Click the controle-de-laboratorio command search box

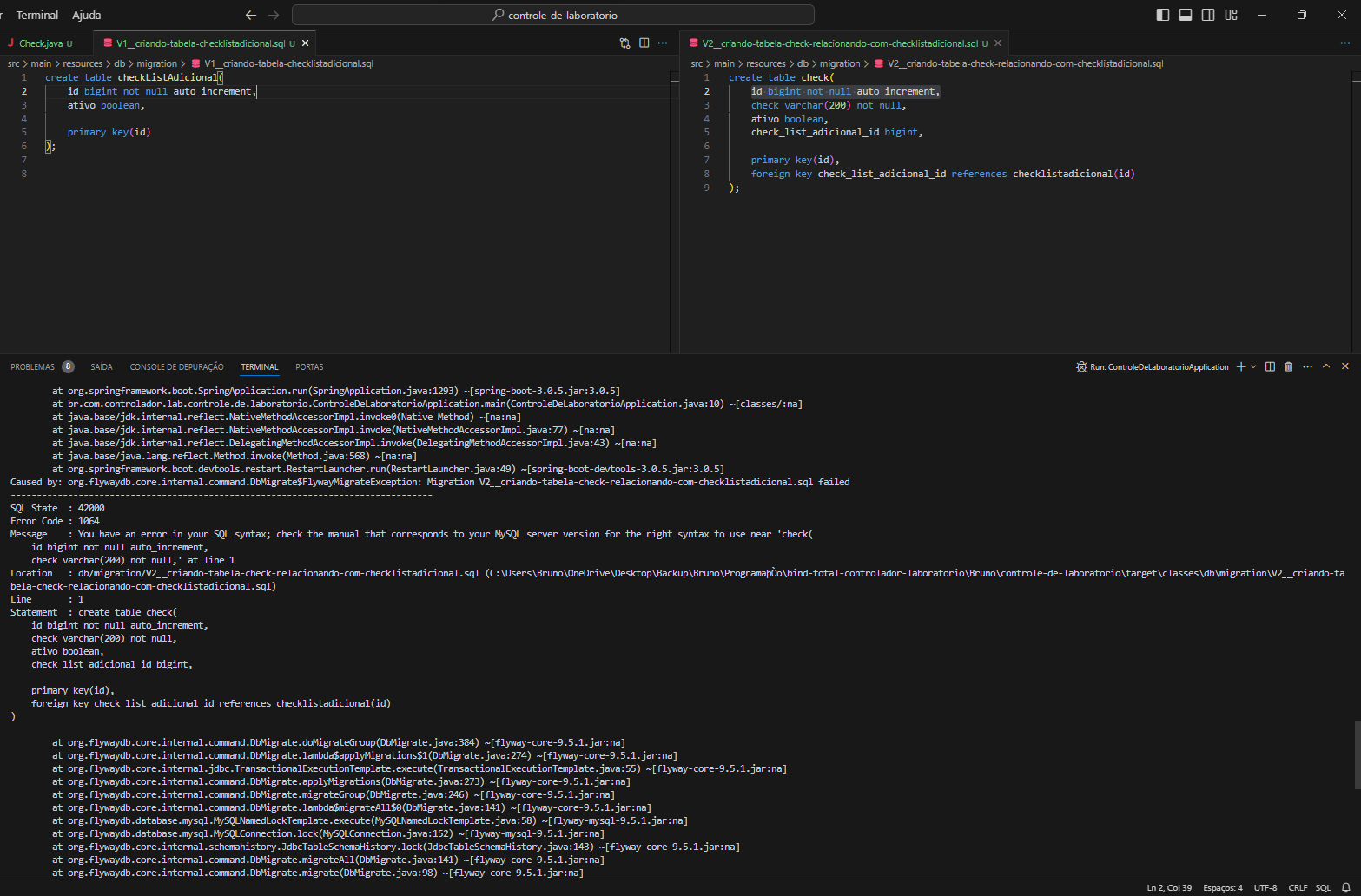(553, 15)
